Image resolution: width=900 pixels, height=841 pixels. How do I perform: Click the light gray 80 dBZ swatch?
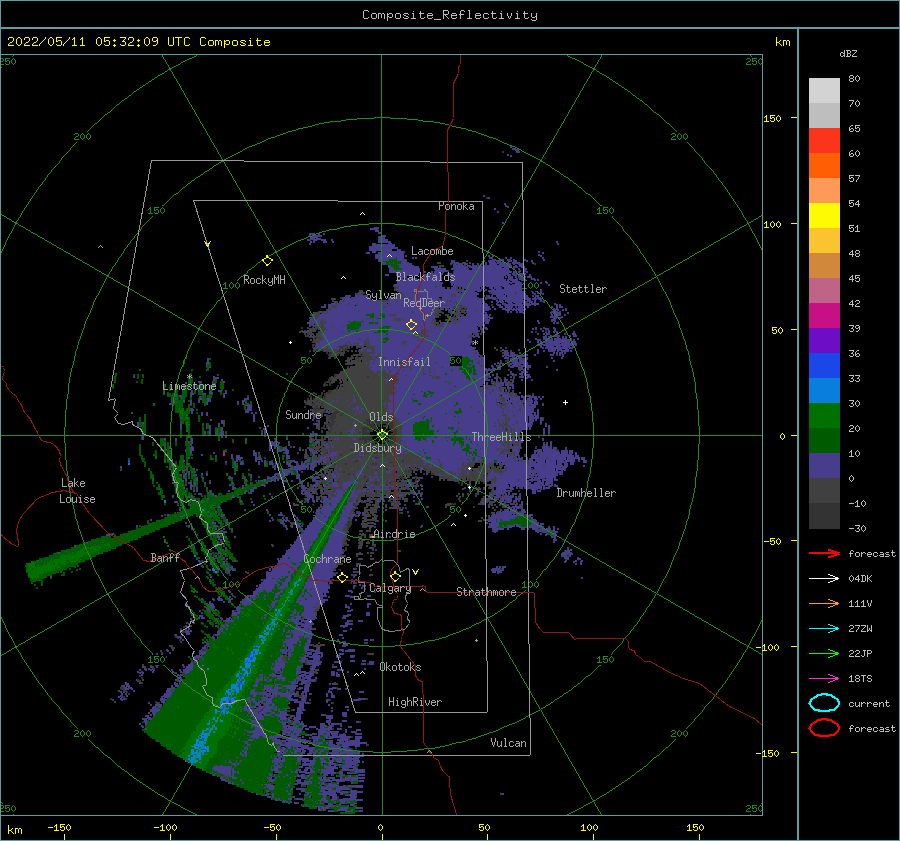coord(824,91)
